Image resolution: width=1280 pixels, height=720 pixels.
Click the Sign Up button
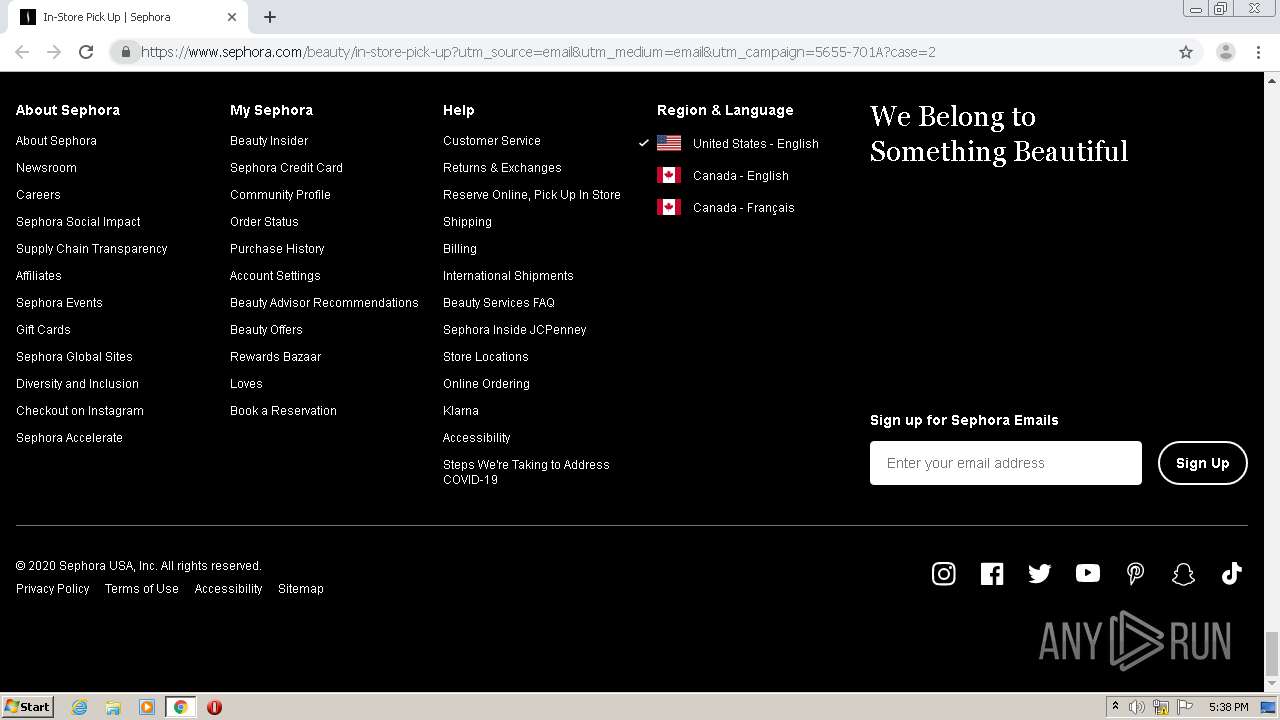coord(1202,463)
